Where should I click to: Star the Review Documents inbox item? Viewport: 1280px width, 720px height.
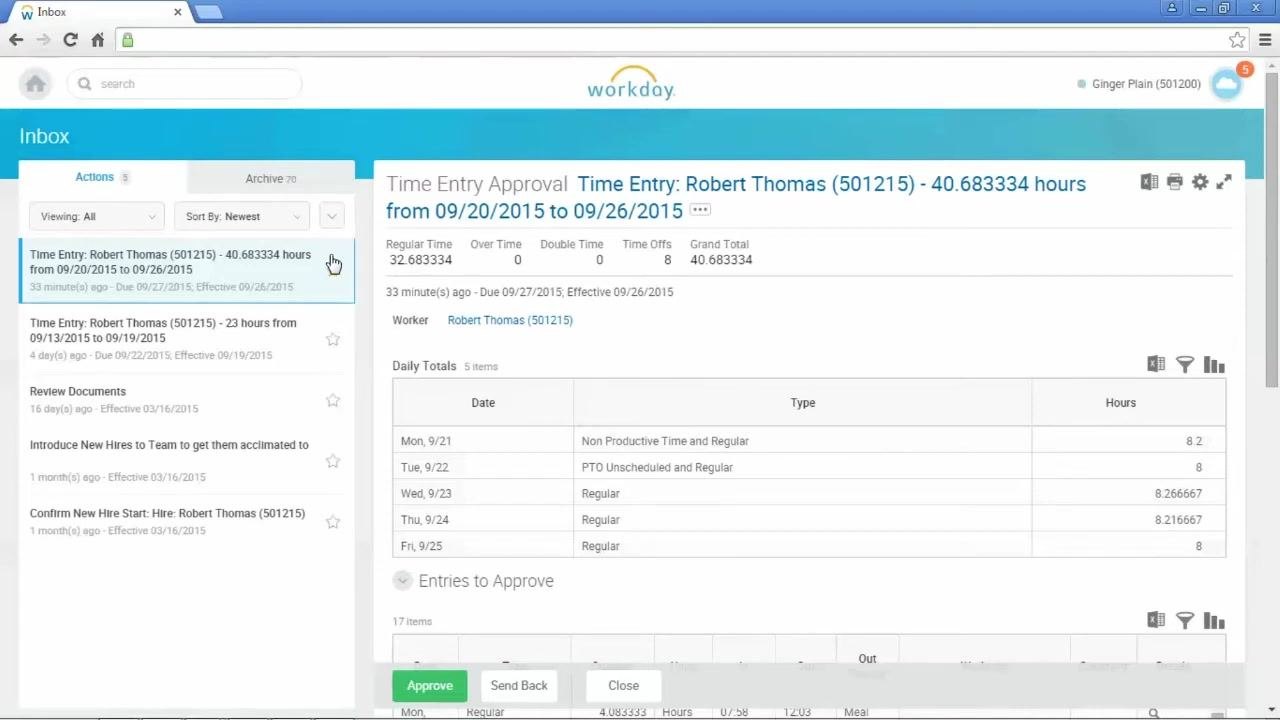[333, 400]
